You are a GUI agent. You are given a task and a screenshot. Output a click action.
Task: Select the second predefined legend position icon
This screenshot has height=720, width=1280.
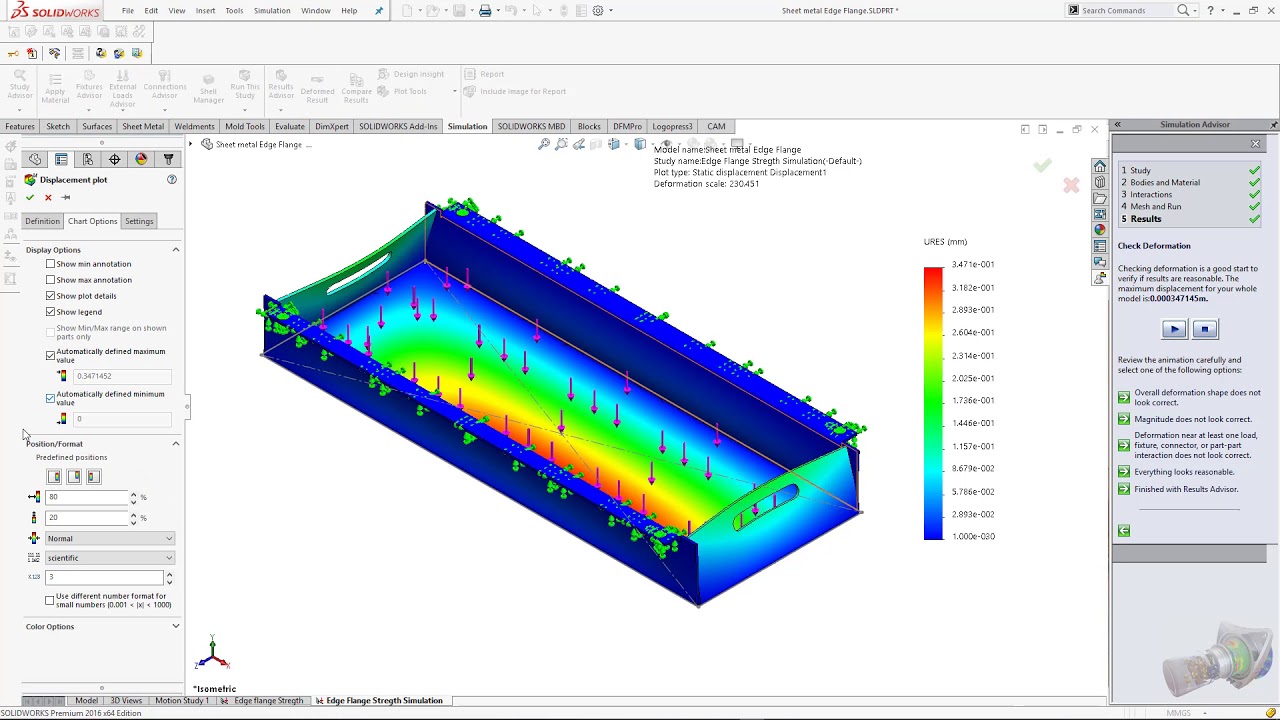(x=74, y=476)
